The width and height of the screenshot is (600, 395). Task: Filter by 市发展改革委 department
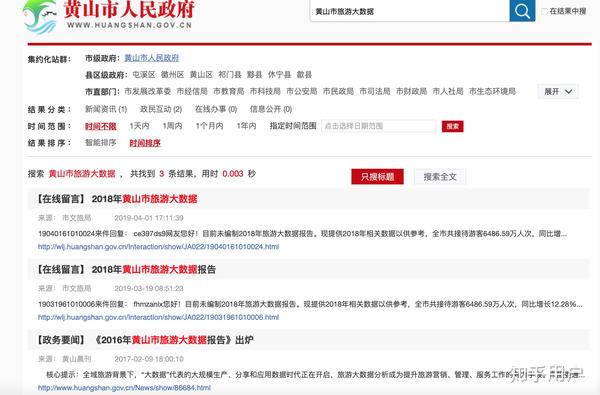coord(148,91)
